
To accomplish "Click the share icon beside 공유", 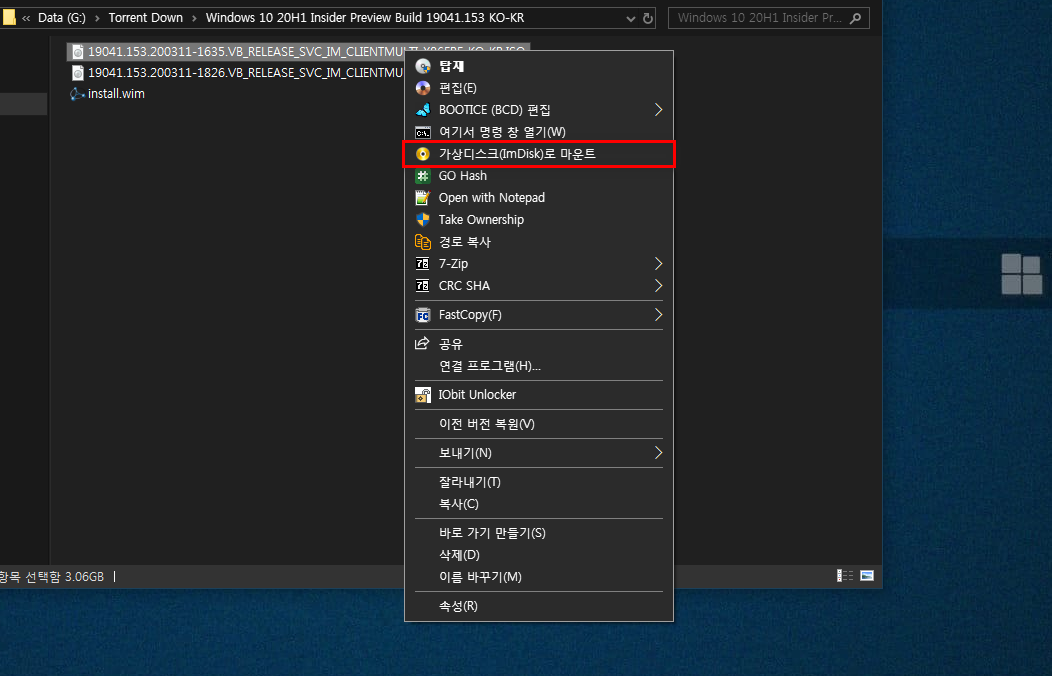I will 422,343.
